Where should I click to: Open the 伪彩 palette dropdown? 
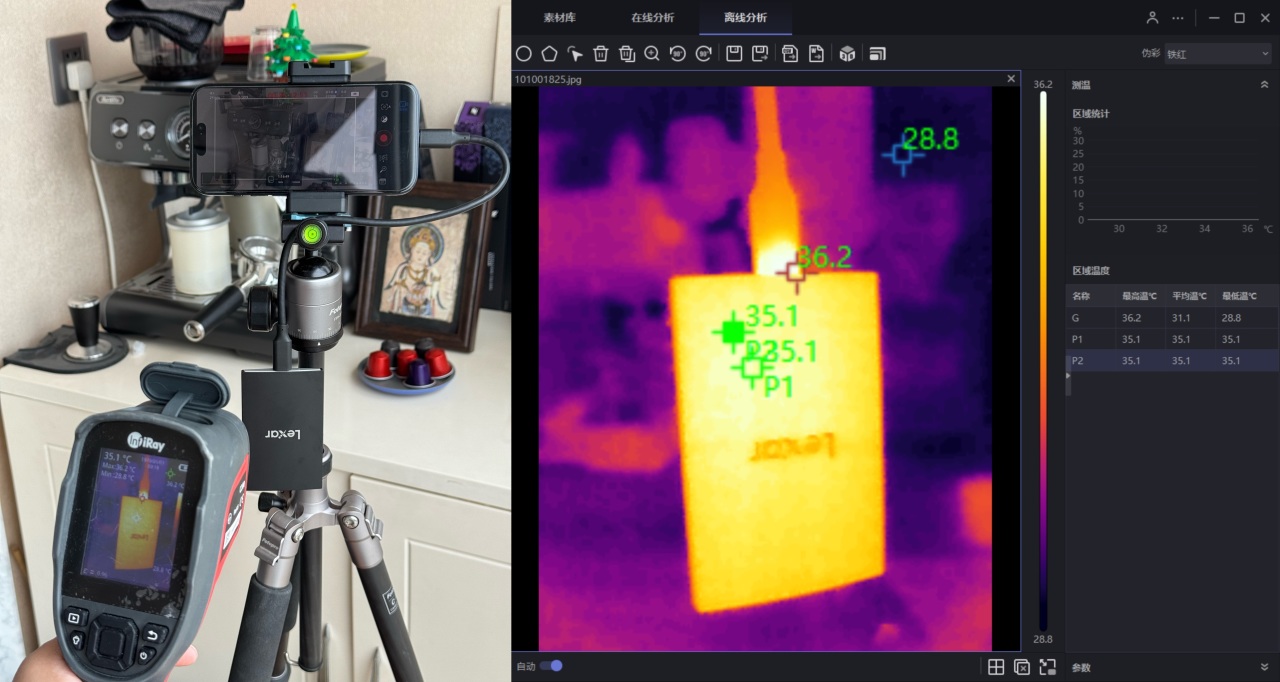pos(1217,54)
